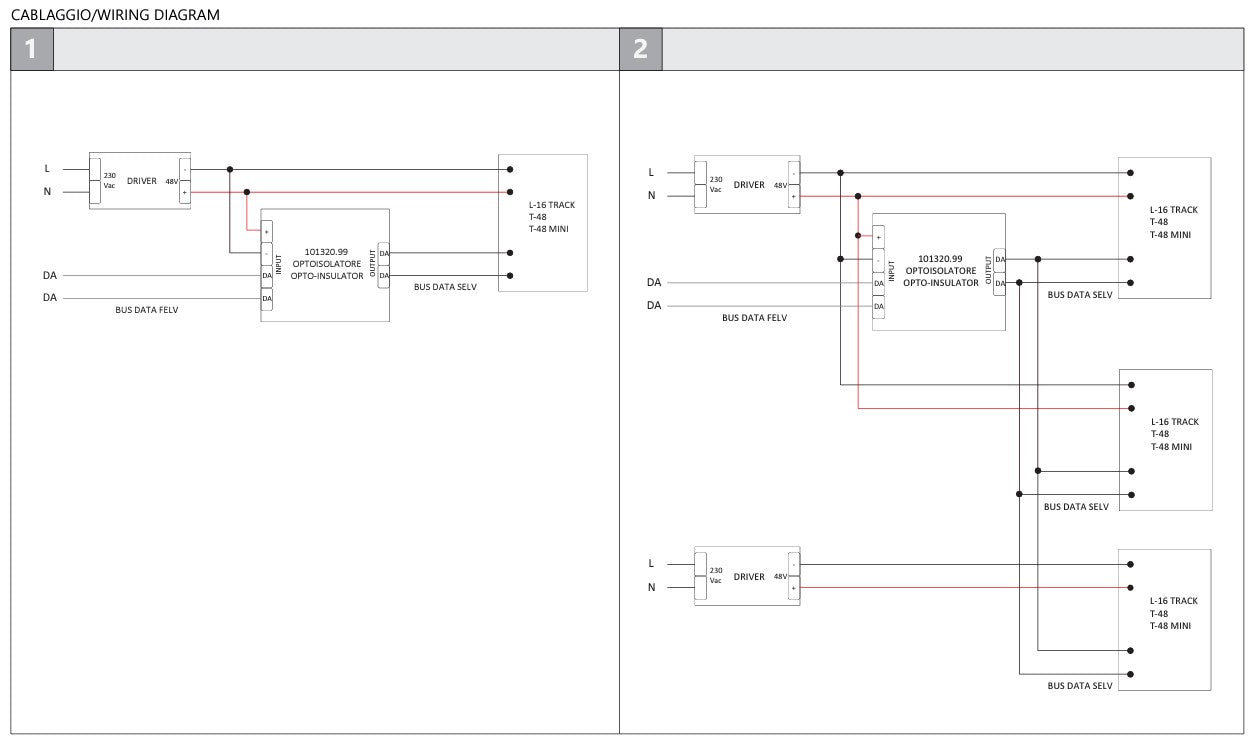Image resolution: width=1254 pixels, height=743 pixels.
Task: Click the opto-insulator 101320.99 box in diagram 1
Action: coord(325,265)
